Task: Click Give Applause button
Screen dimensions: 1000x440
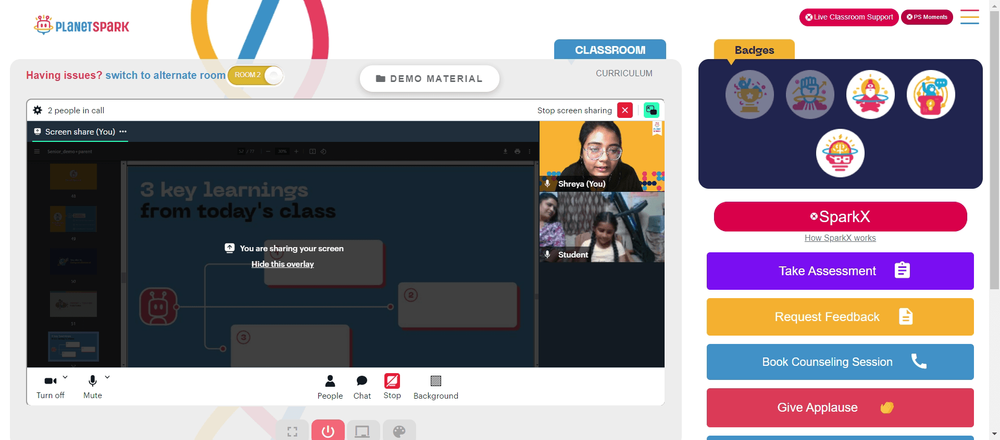Action: tap(840, 407)
